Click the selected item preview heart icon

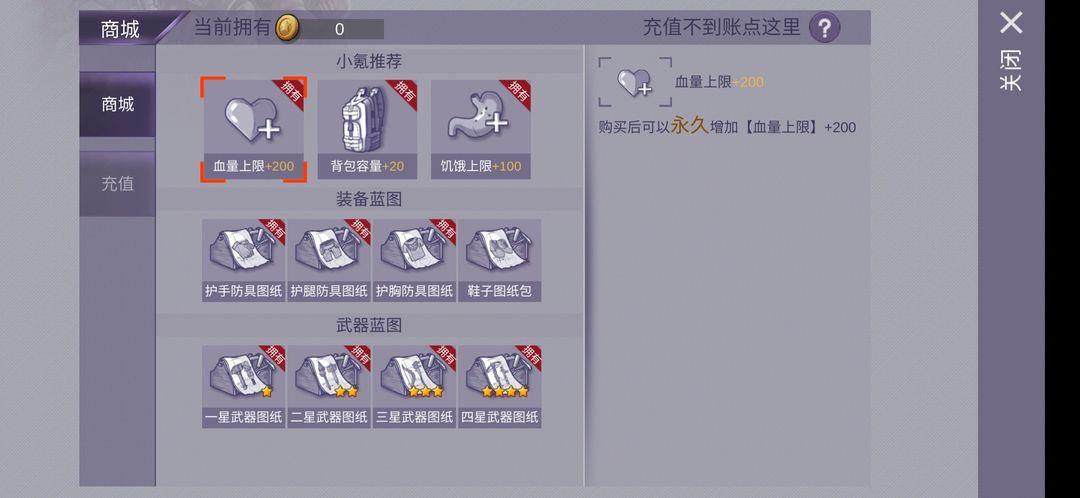pos(635,83)
